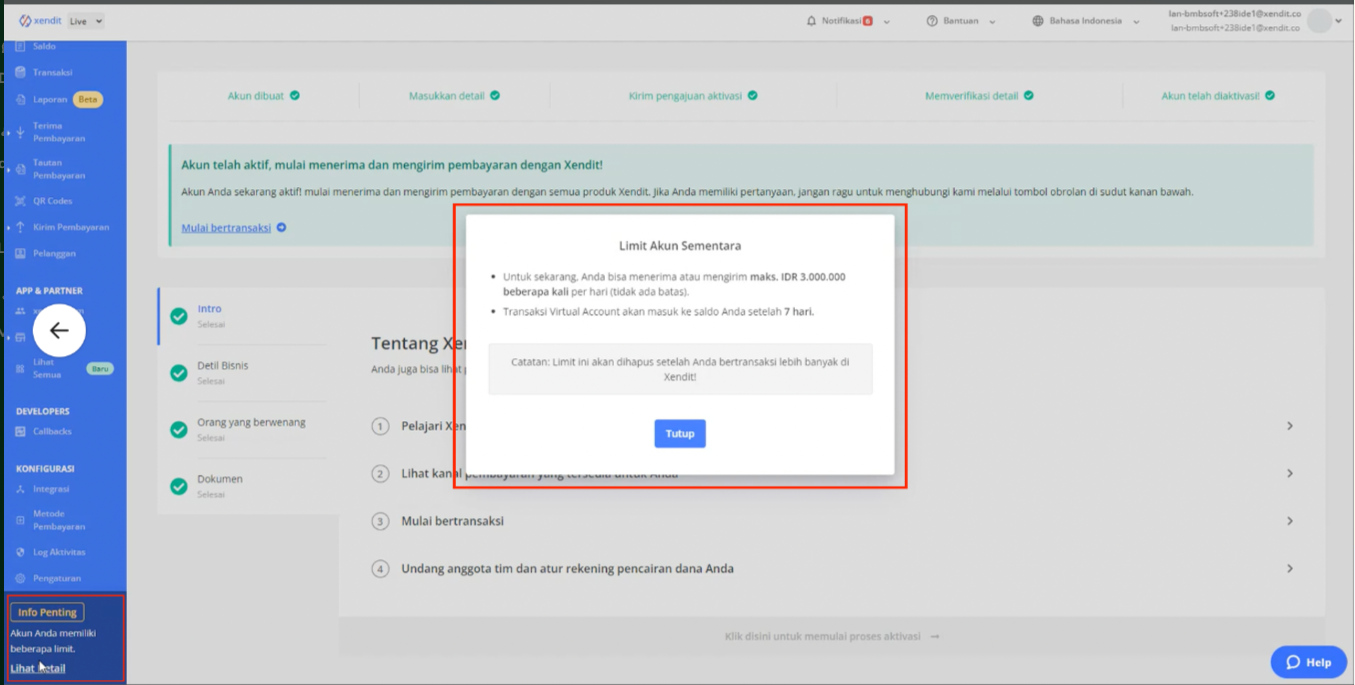Click the Kirim pengajuan aktivasi progress step
The height and width of the screenshot is (685, 1355).
[693, 96]
